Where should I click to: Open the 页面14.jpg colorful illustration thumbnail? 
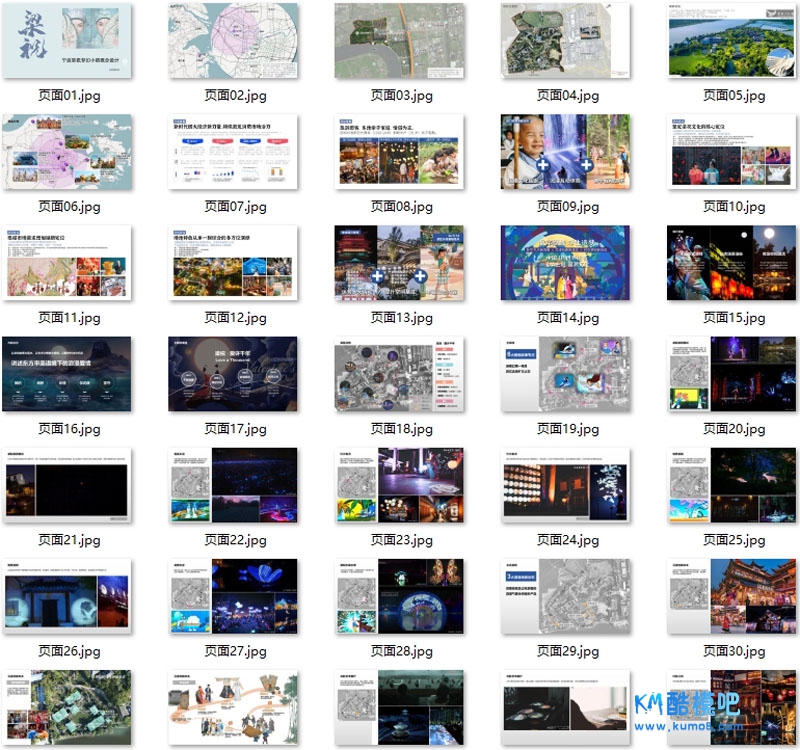[x=565, y=262]
